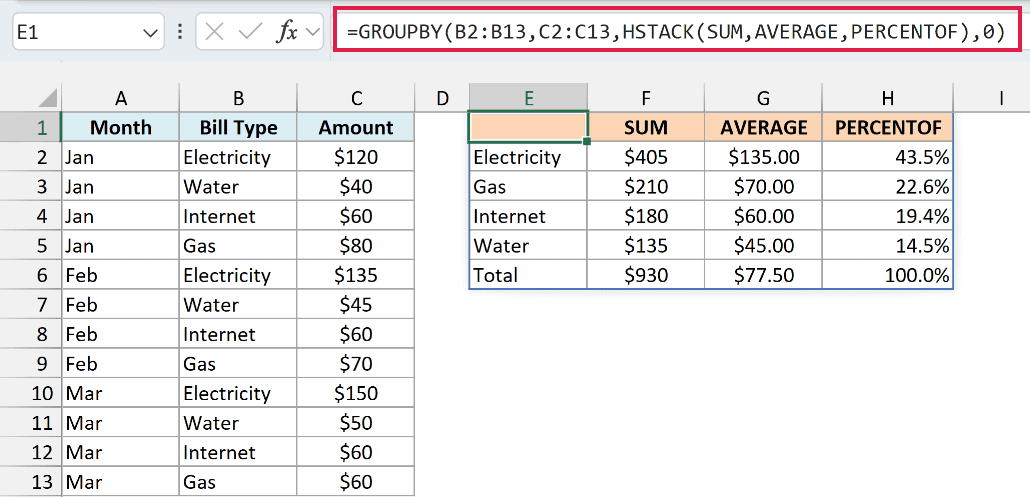Viewport: 1030px width, 497px height.
Task: Select the 14.5% cell
Action: tap(887, 246)
